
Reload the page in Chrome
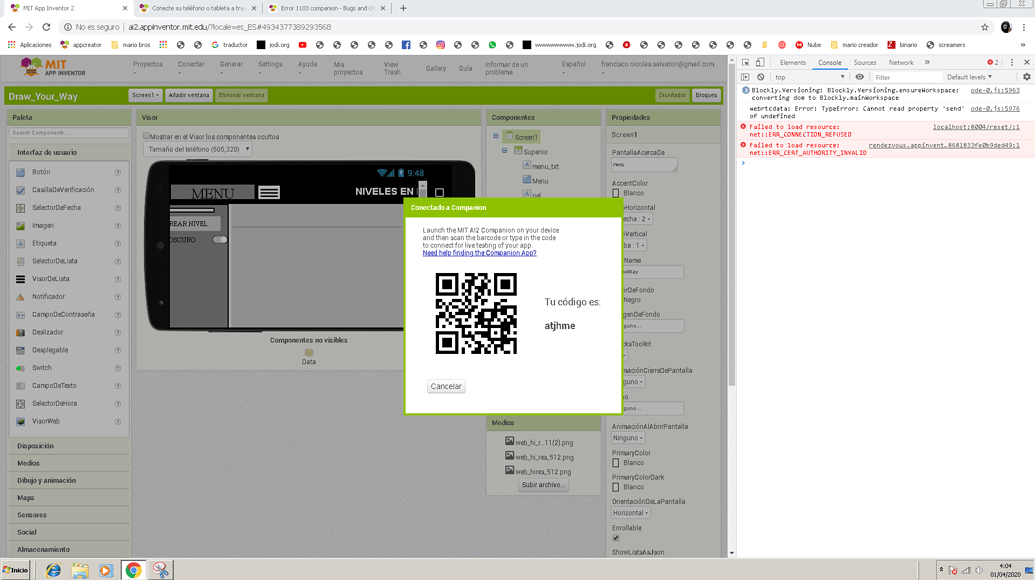point(46,27)
